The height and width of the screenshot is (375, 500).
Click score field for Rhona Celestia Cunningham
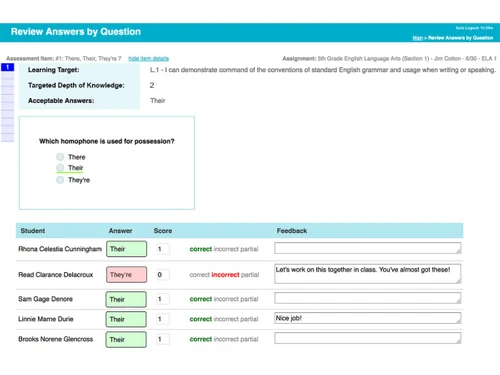coord(163,249)
